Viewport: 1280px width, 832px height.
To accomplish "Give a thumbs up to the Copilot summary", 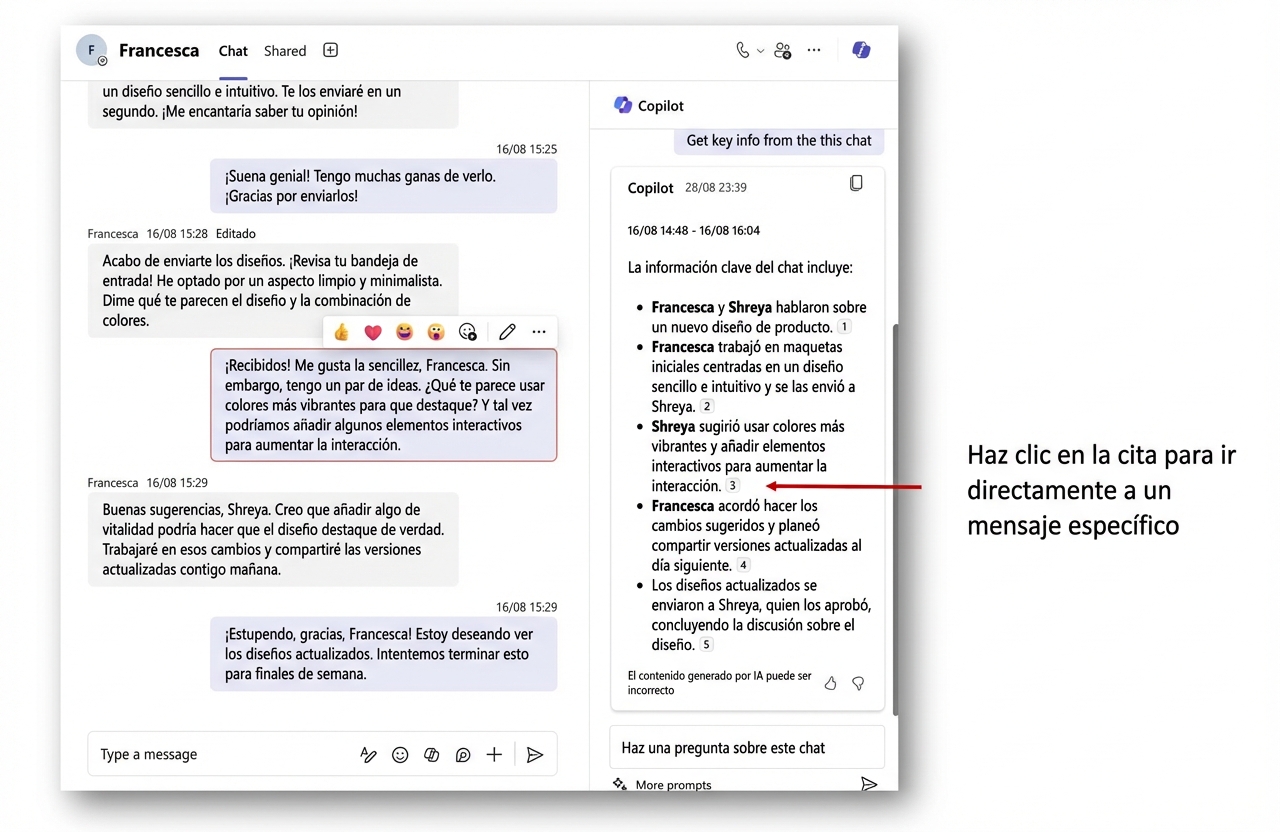I will (830, 683).
